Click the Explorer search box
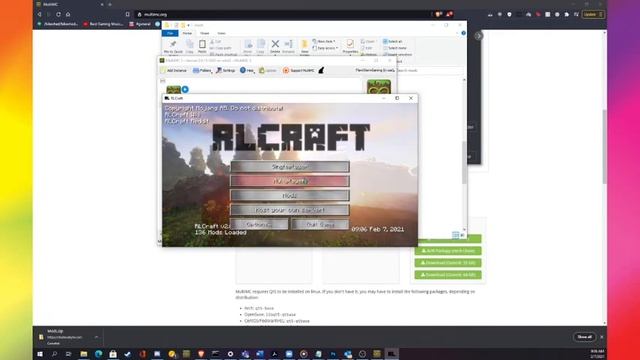The width and height of the screenshot is (640, 360). (429, 70)
